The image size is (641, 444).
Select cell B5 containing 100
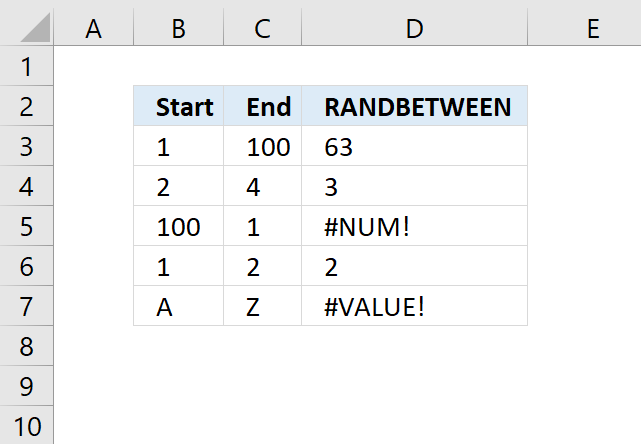(x=179, y=226)
